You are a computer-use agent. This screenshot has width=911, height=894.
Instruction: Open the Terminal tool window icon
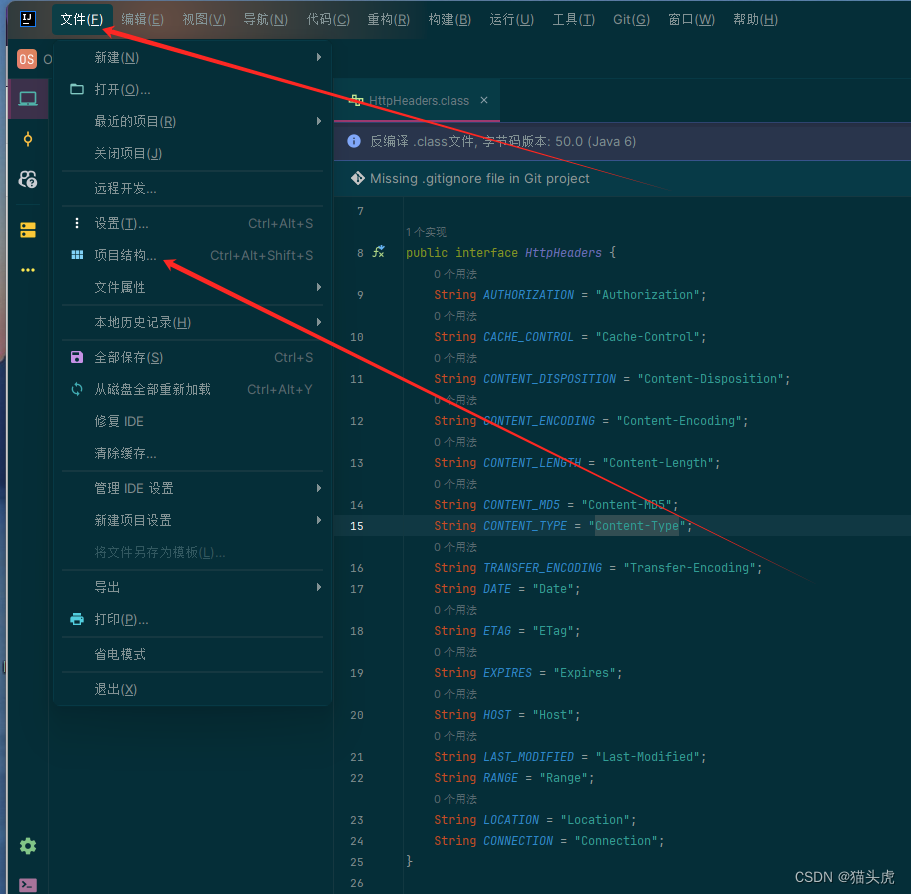(27, 885)
